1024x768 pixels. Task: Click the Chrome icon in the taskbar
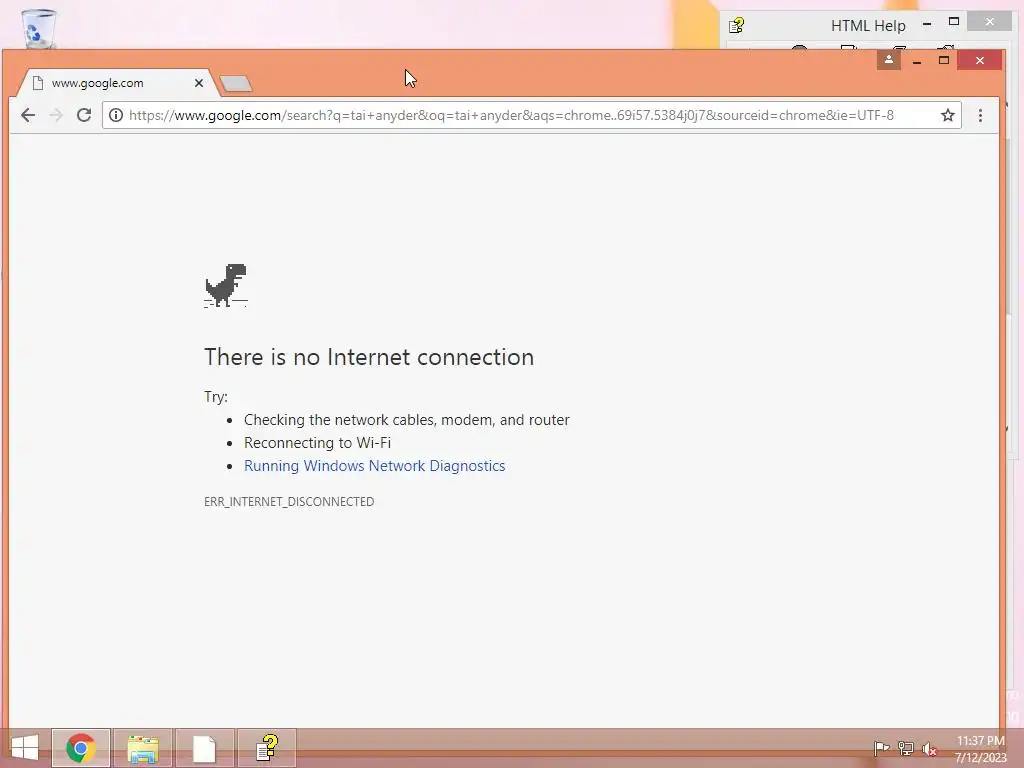81,748
